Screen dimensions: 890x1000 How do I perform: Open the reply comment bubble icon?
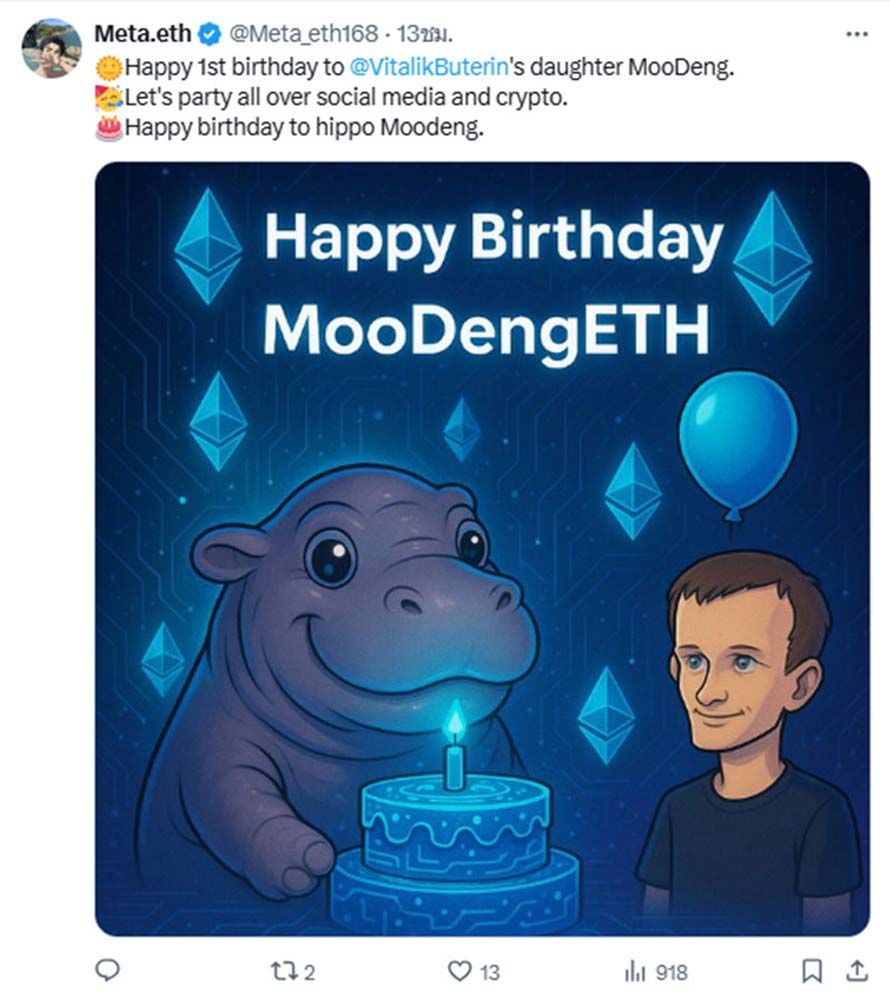107,971
